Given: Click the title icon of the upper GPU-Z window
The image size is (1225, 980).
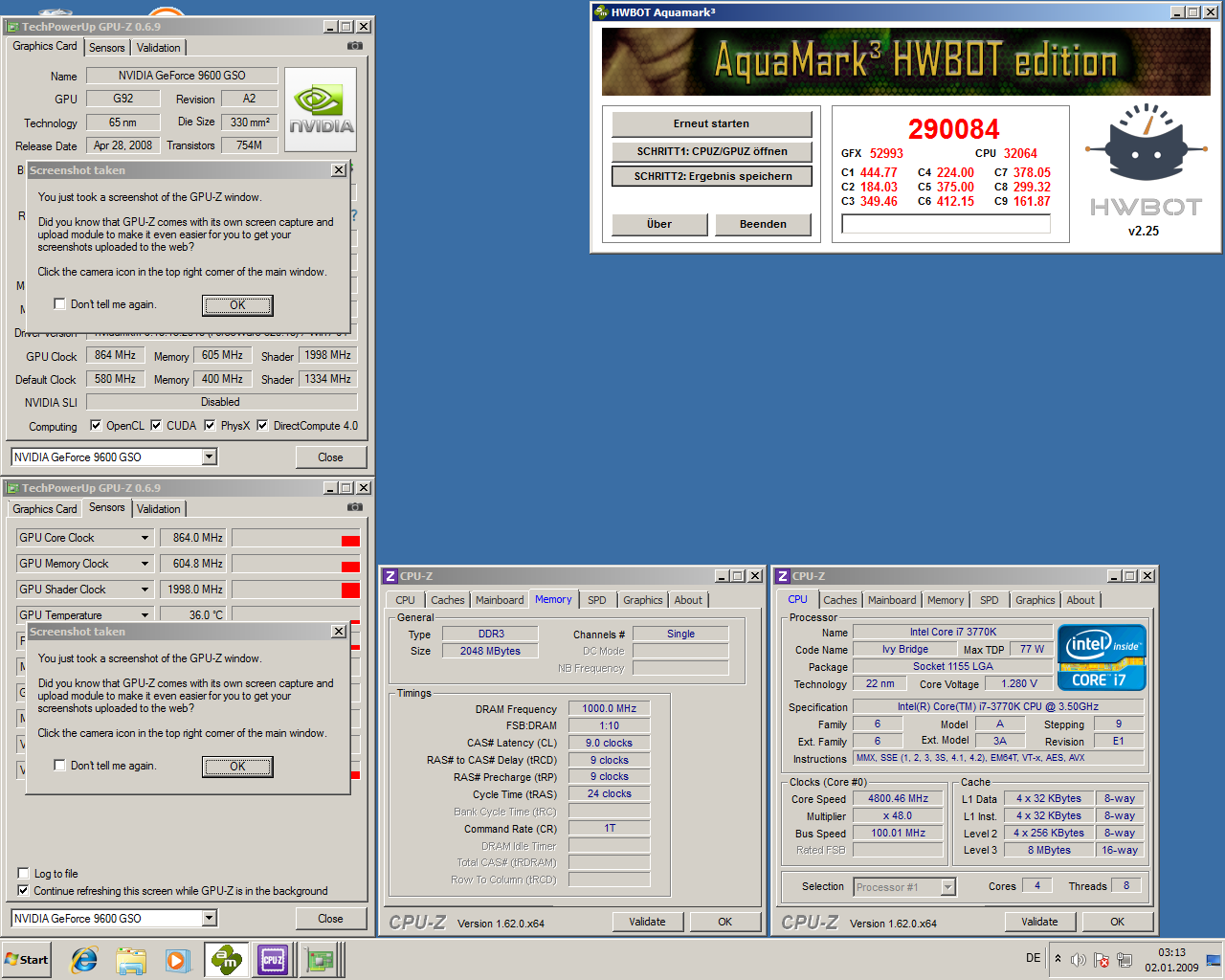Looking at the screenshot, I should (x=12, y=27).
